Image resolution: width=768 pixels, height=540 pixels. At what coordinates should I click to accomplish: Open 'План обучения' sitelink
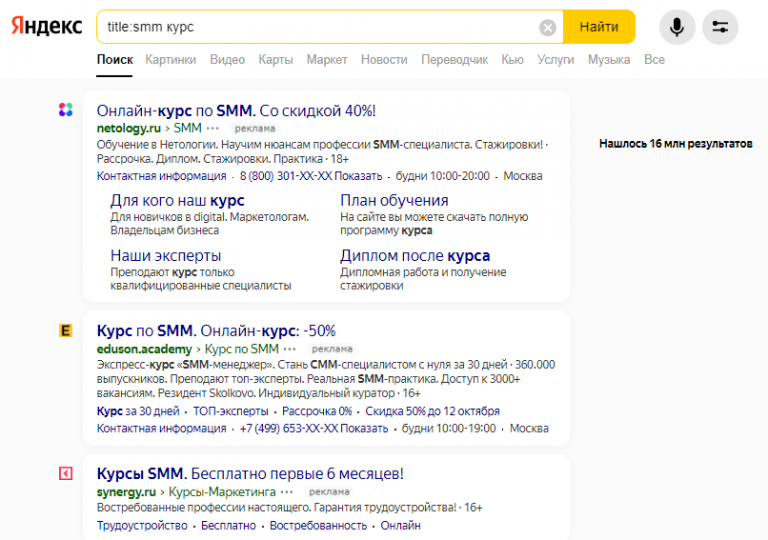point(394,200)
